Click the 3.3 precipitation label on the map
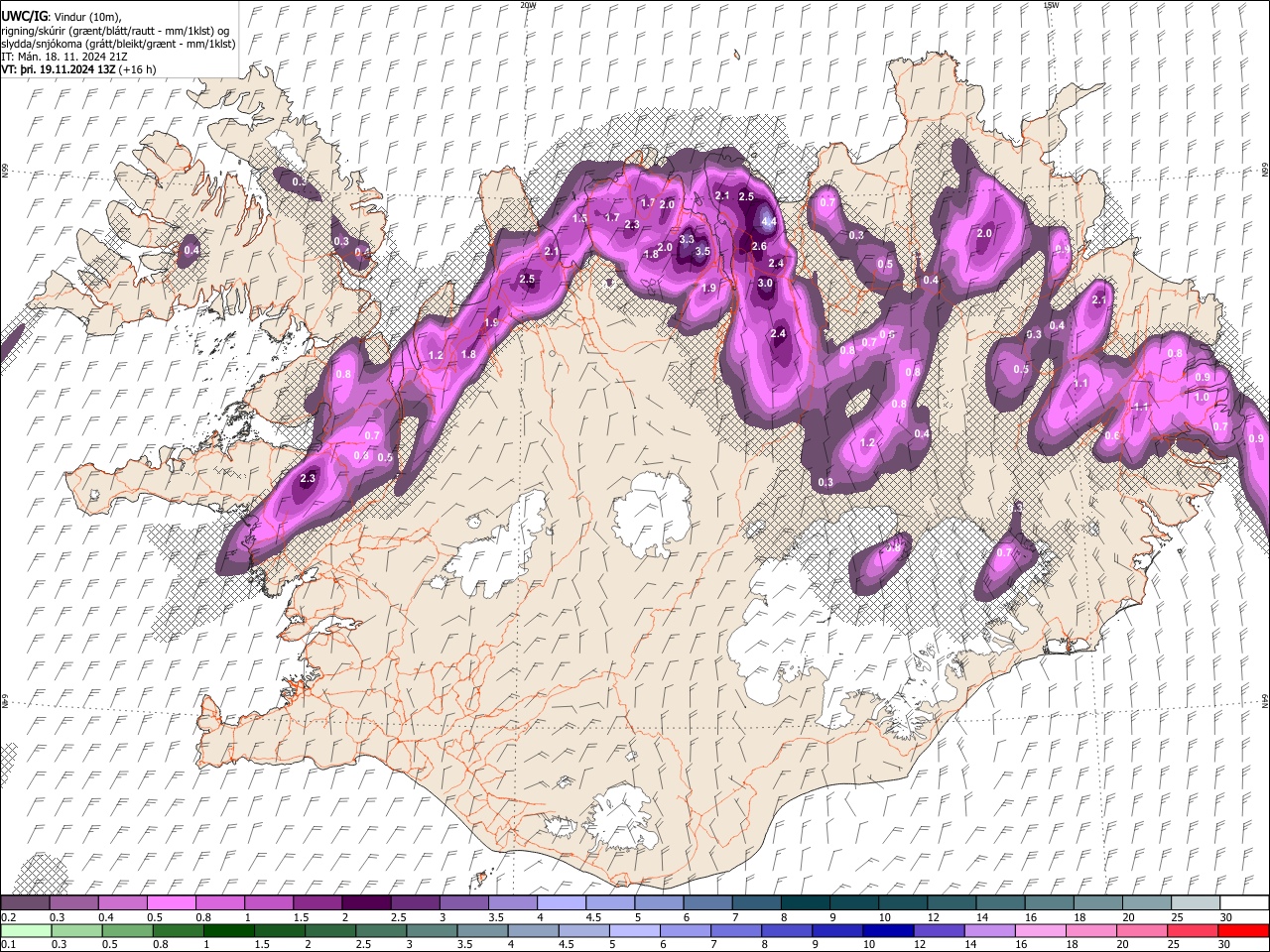This screenshot has height=952, width=1270. pos(687,240)
